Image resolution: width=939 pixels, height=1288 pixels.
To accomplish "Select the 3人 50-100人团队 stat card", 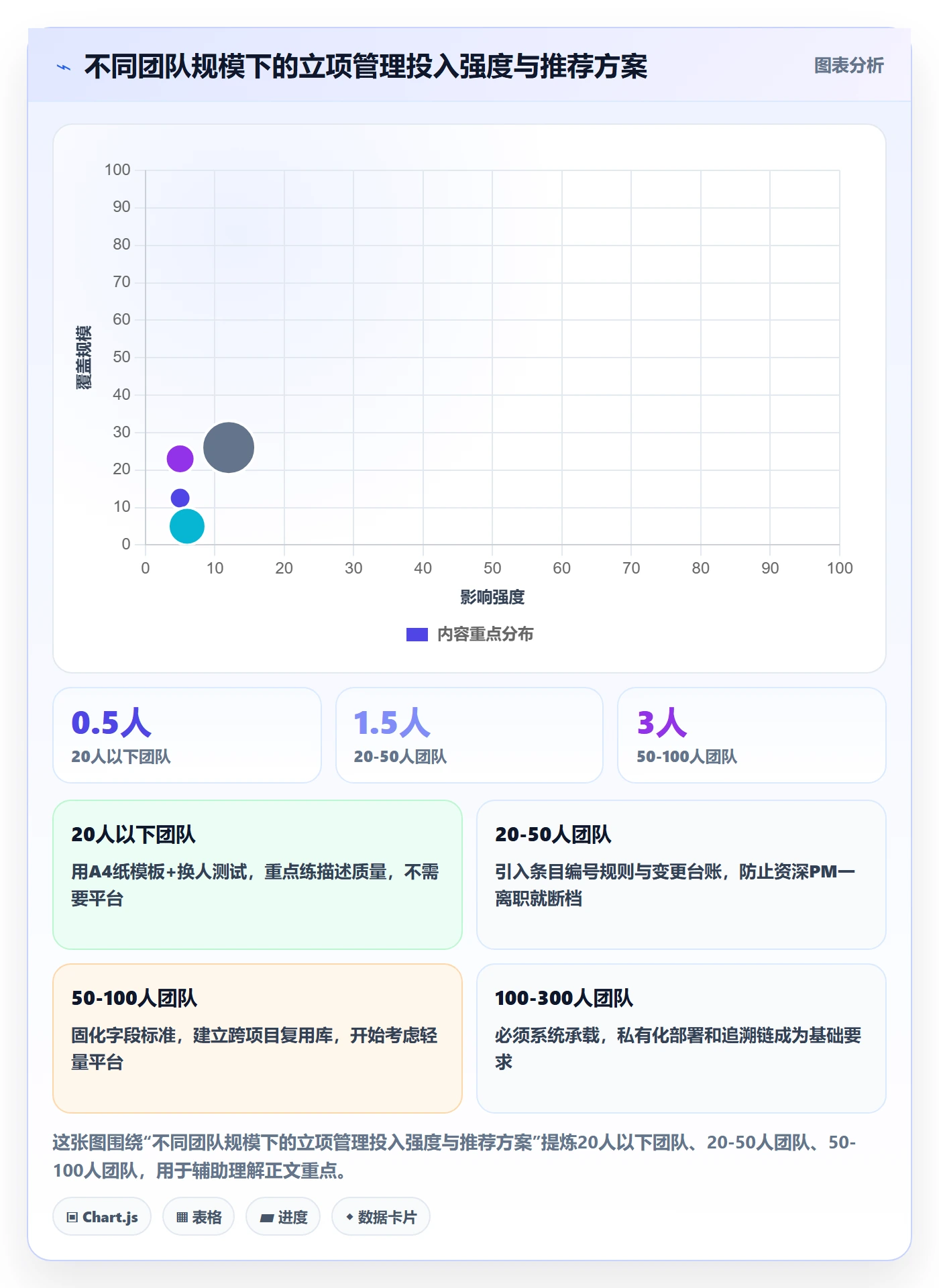I will [752, 735].
